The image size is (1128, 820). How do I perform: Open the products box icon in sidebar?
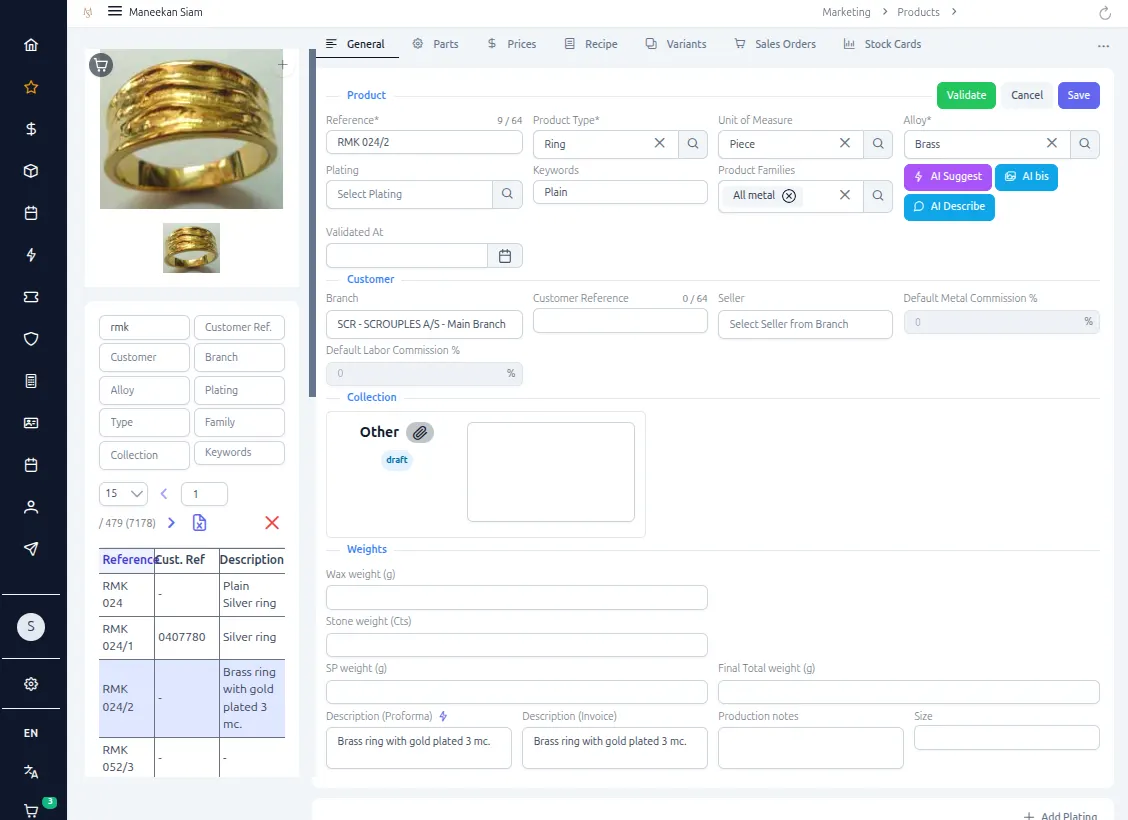(x=31, y=171)
